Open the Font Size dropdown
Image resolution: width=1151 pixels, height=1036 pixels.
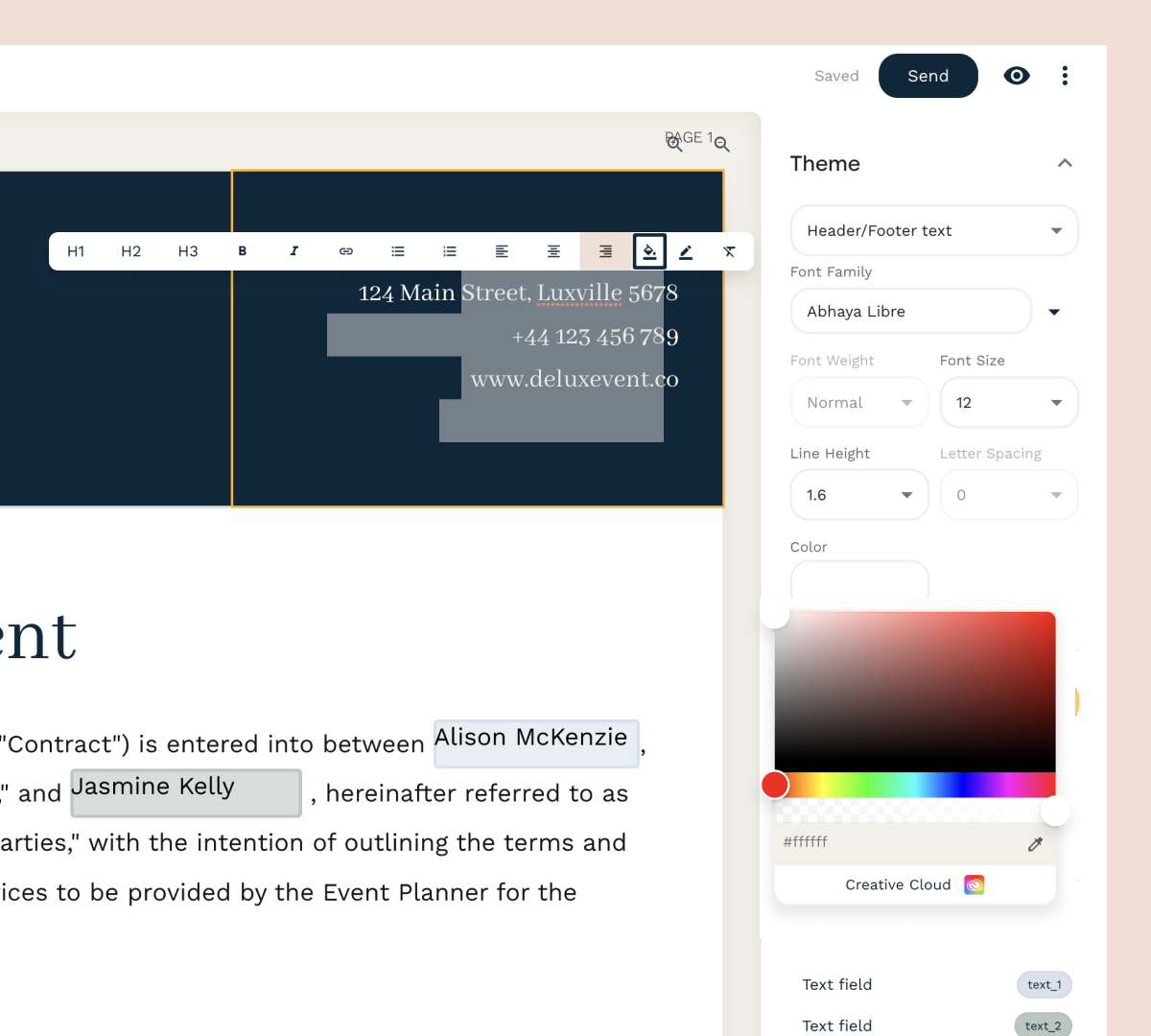(x=1008, y=403)
